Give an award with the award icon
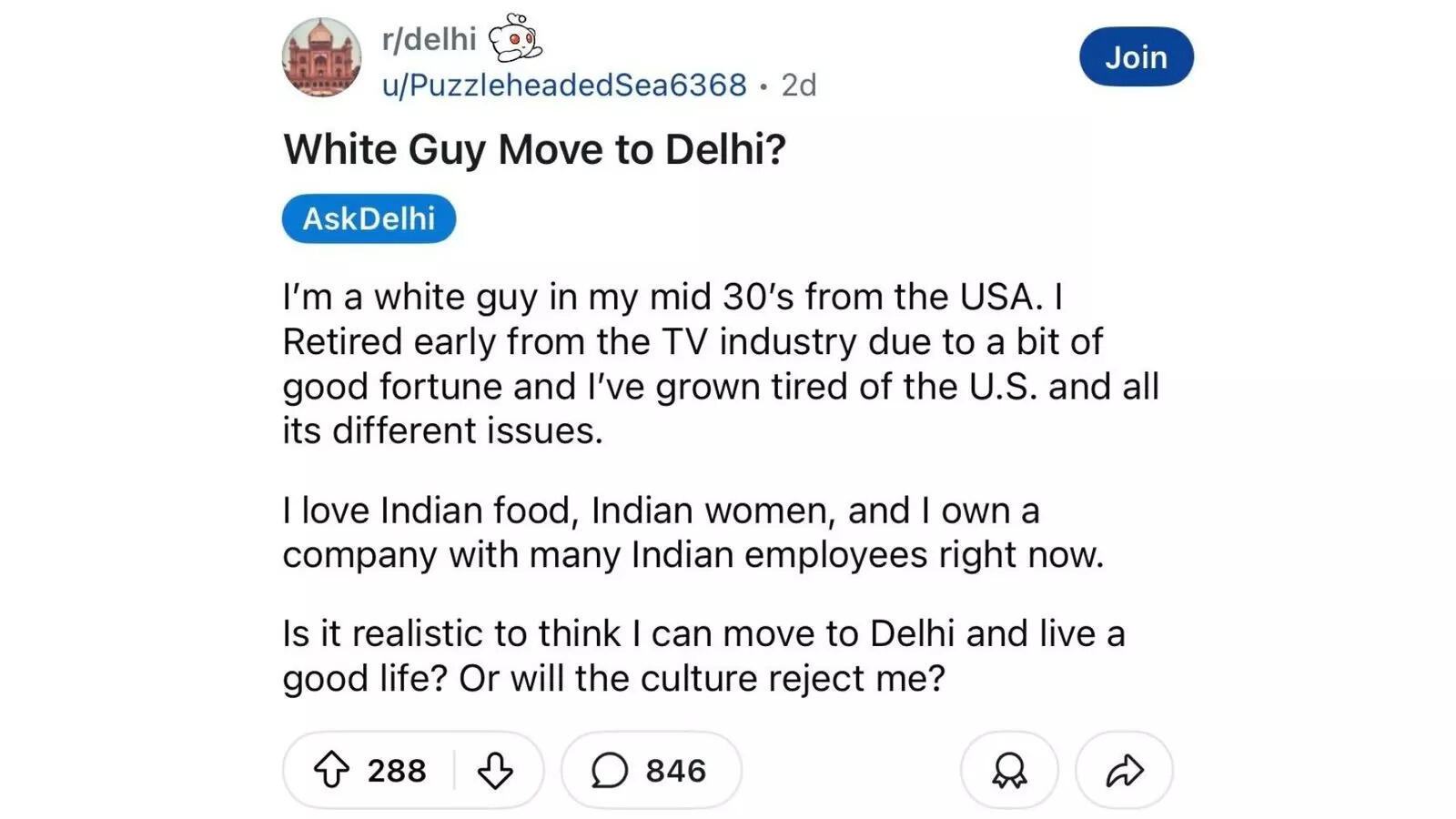The width and height of the screenshot is (1456, 819). [x=1008, y=769]
